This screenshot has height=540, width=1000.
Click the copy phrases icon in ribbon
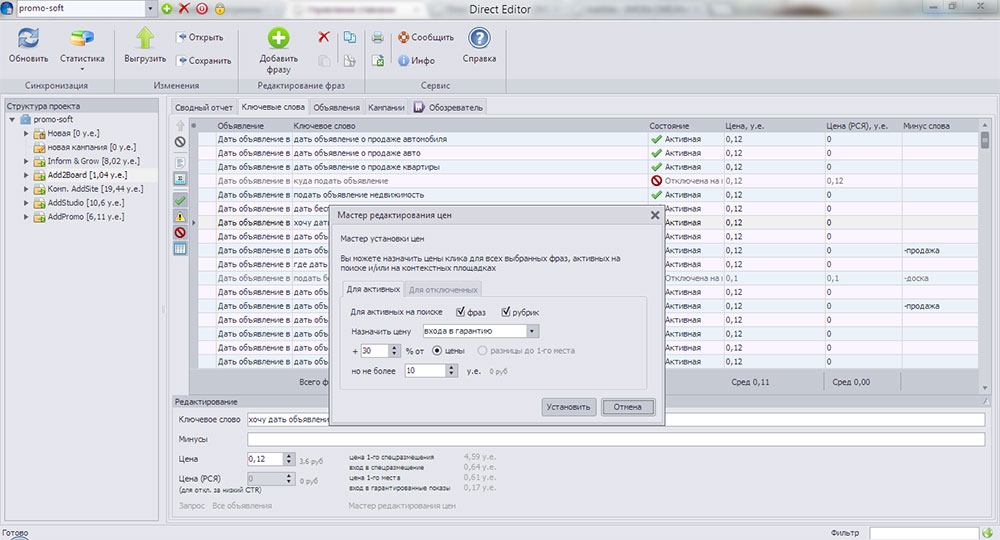click(x=349, y=37)
